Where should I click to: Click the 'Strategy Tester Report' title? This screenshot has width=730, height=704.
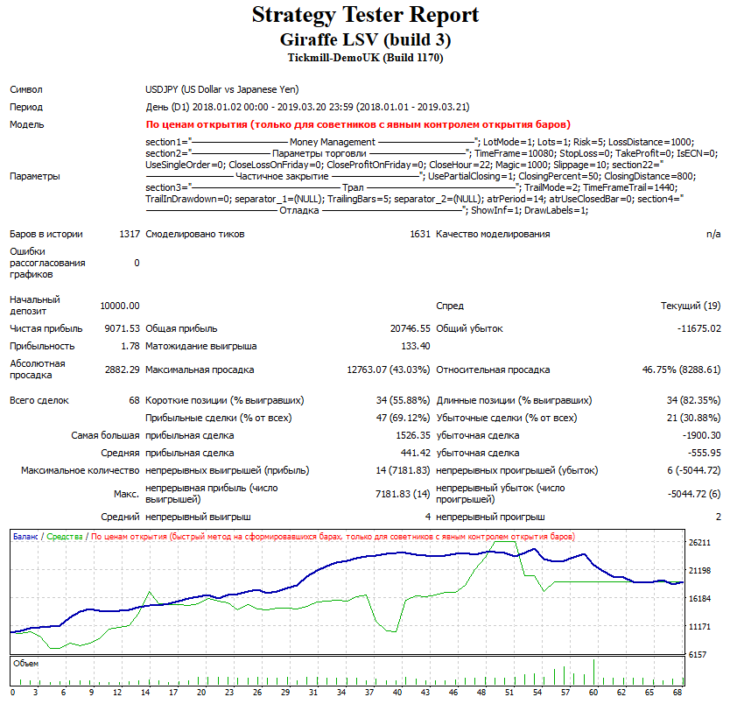tap(365, 15)
